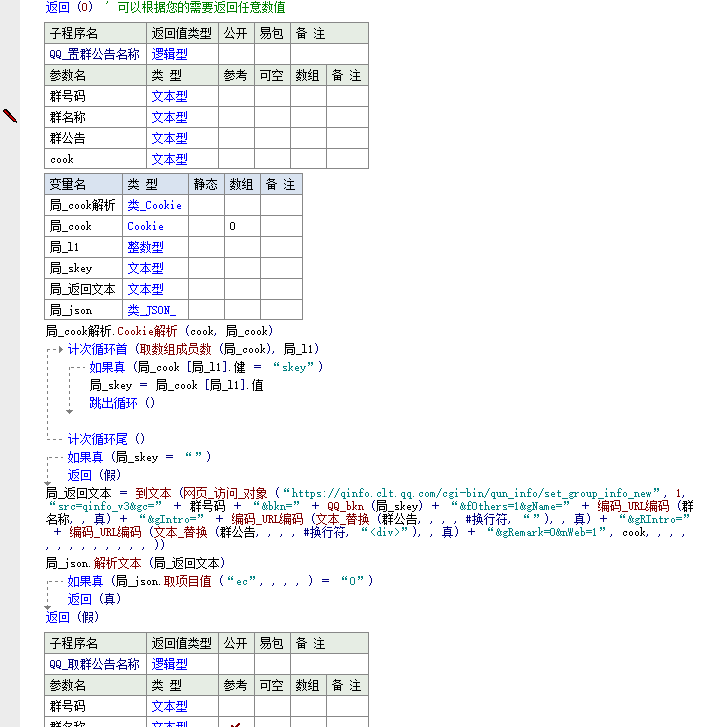The width and height of the screenshot is (708, 727).
Task: Toggle 静态 cell for variable 局_skey
Action: [206, 268]
